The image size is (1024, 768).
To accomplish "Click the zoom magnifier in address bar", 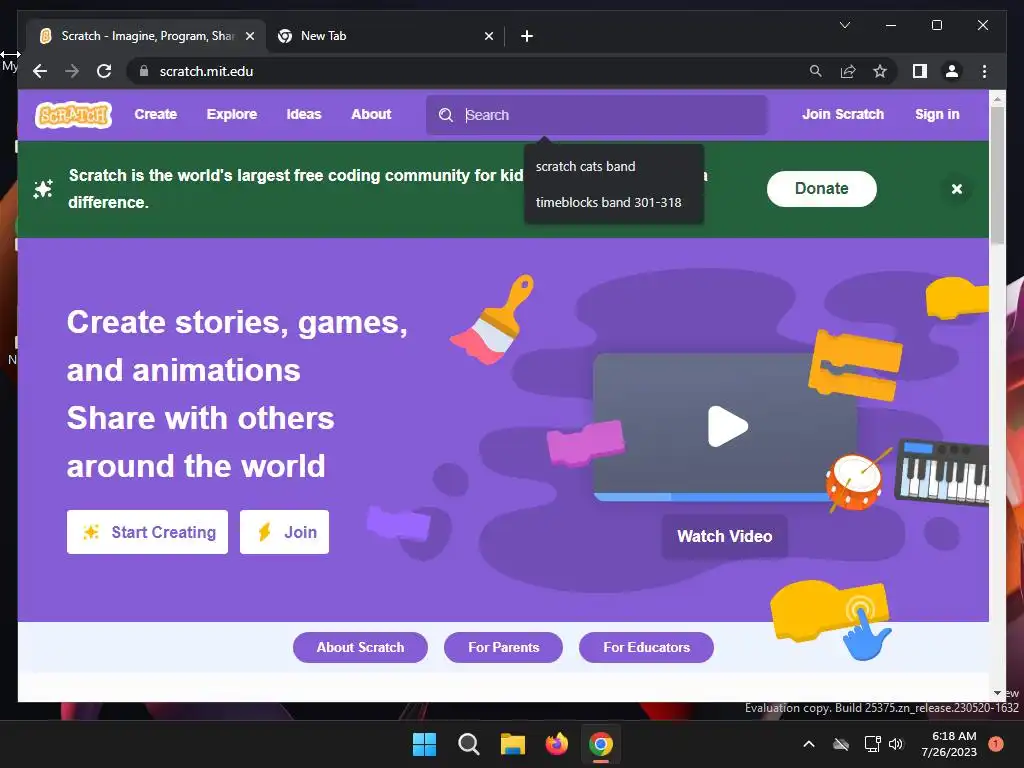I will (x=816, y=71).
